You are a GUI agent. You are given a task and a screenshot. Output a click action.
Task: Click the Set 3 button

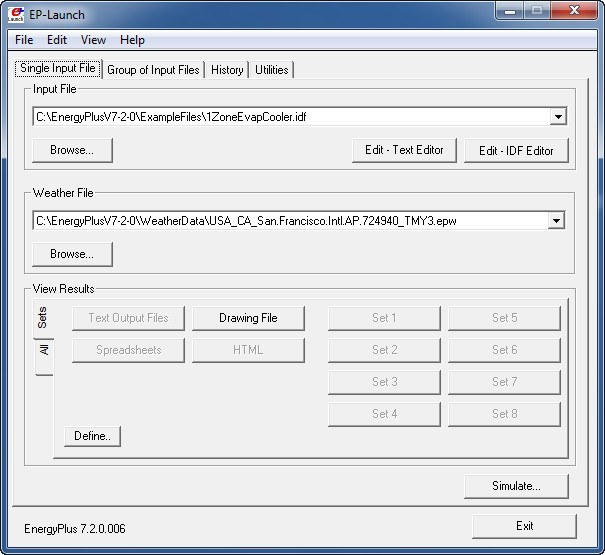(x=384, y=382)
